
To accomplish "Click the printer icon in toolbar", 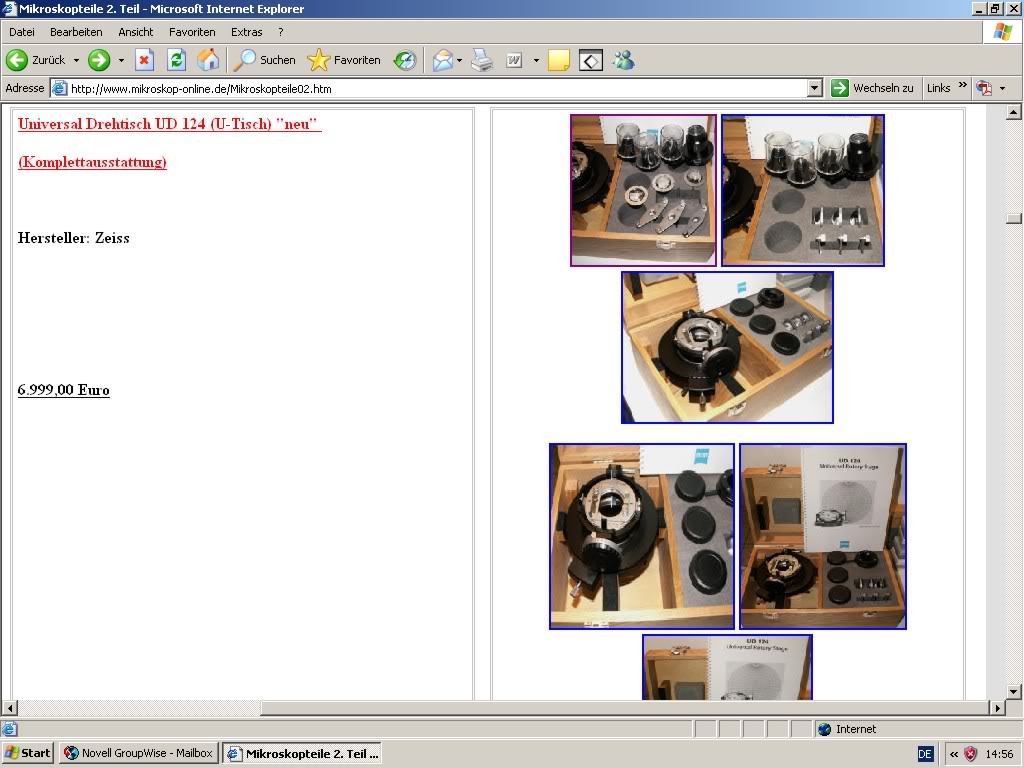I will tap(482, 60).
